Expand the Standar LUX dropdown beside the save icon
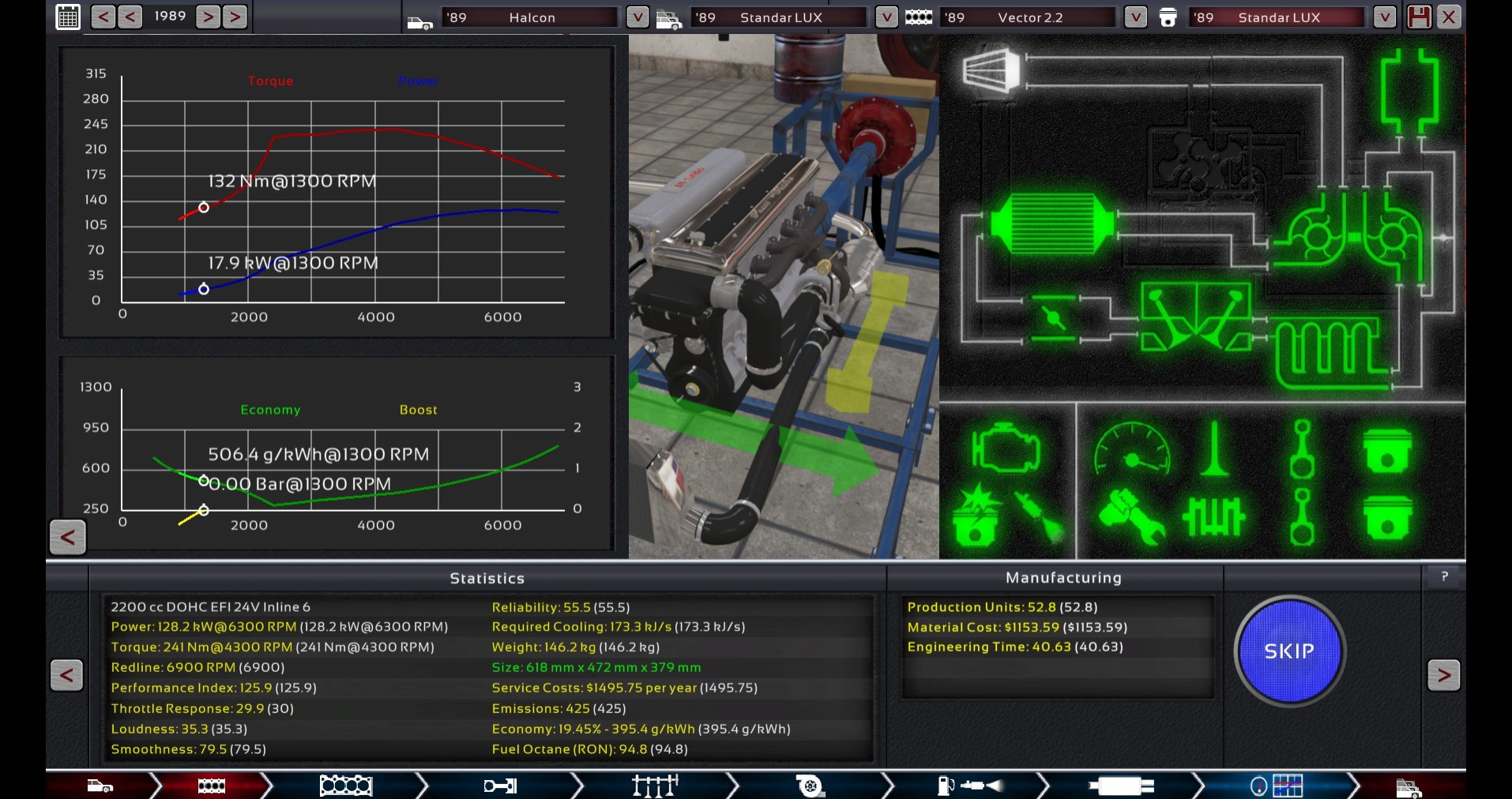This screenshot has width=1512, height=799. [1384, 17]
